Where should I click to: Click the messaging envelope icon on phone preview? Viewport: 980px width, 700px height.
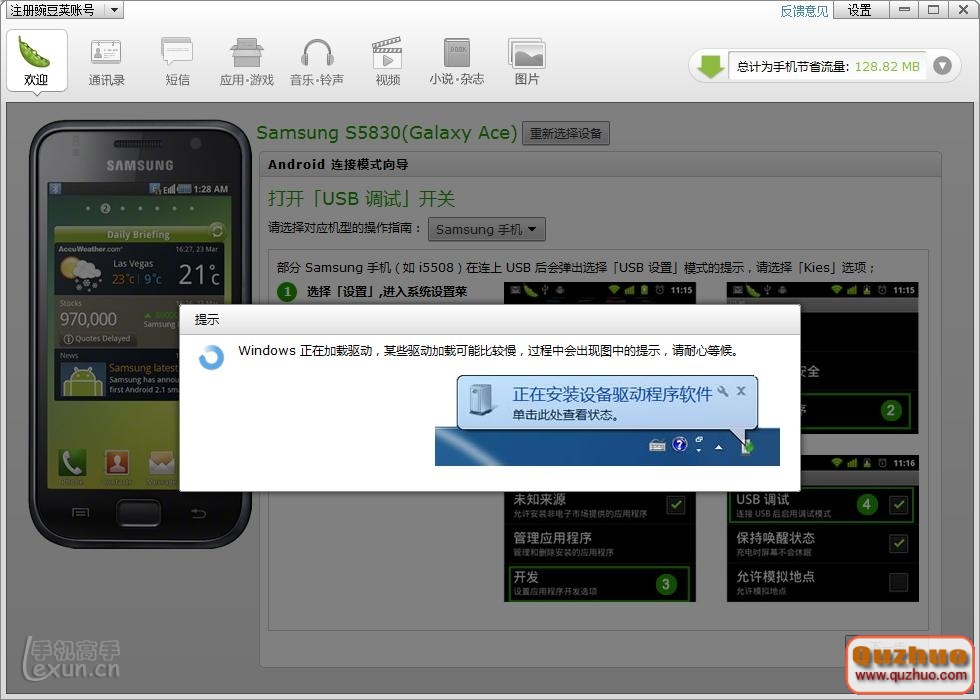[162, 463]
